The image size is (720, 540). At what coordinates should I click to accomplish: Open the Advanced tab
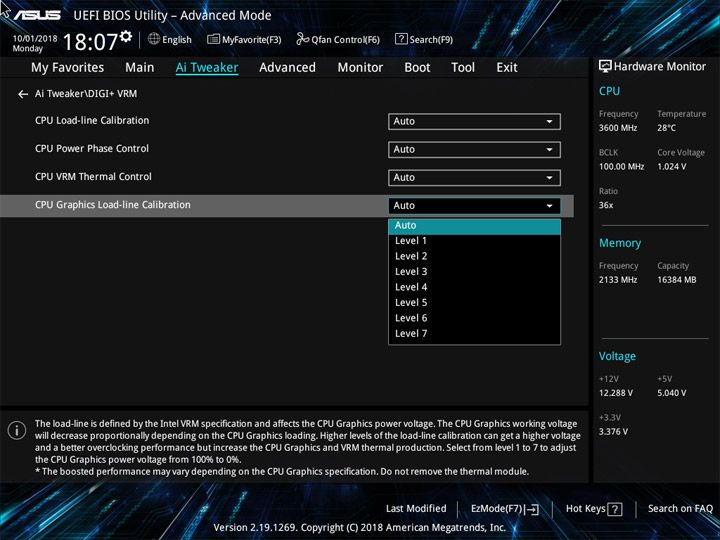click(287, 68)
